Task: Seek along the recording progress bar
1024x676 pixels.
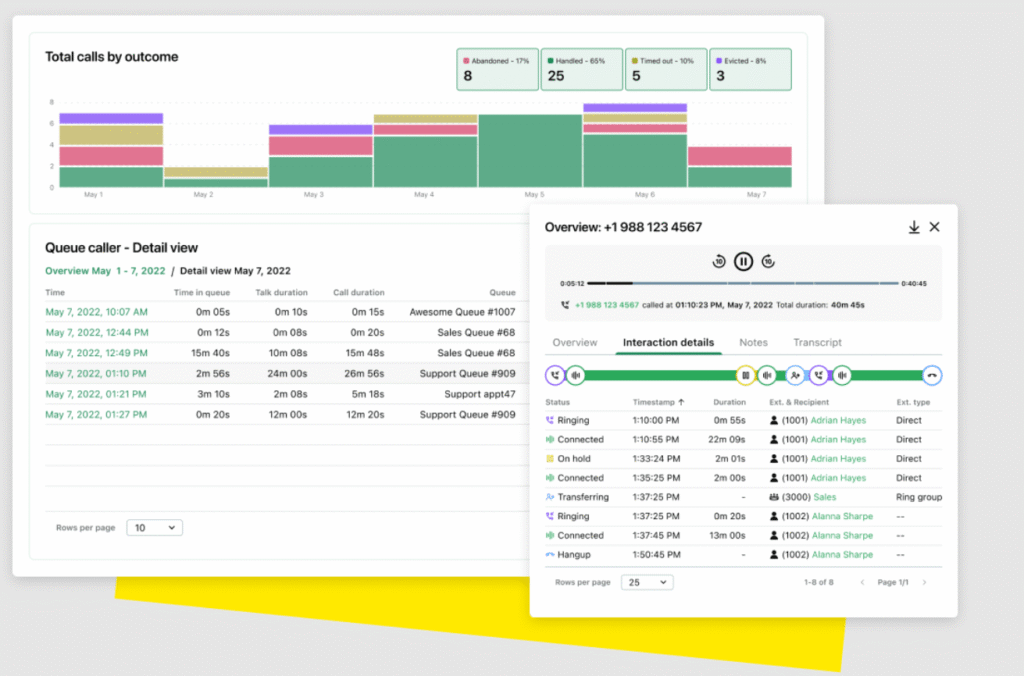Action: pyautogui.click(x=743, y=283)
